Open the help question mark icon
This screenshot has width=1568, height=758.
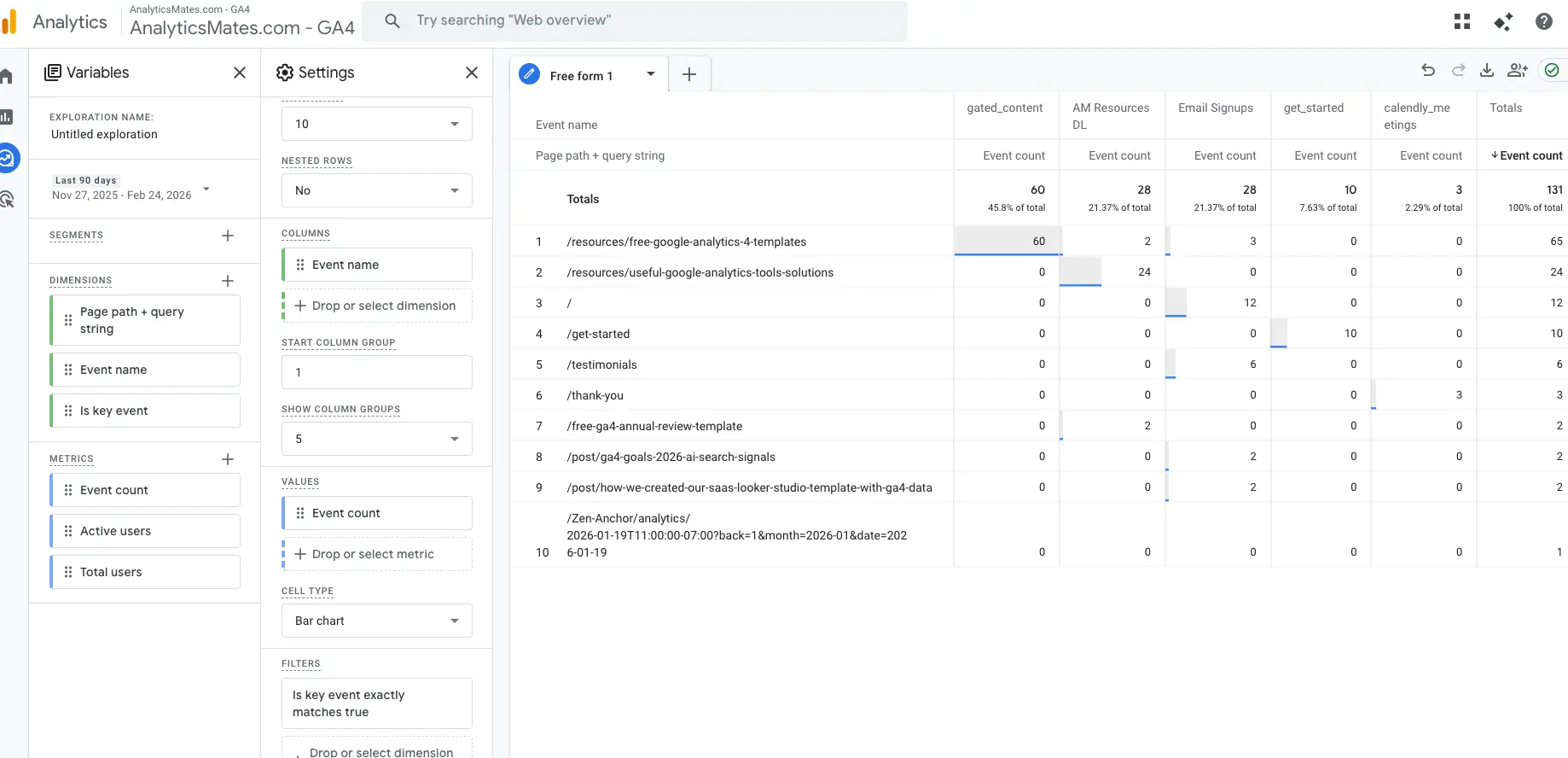point(1544,21)
